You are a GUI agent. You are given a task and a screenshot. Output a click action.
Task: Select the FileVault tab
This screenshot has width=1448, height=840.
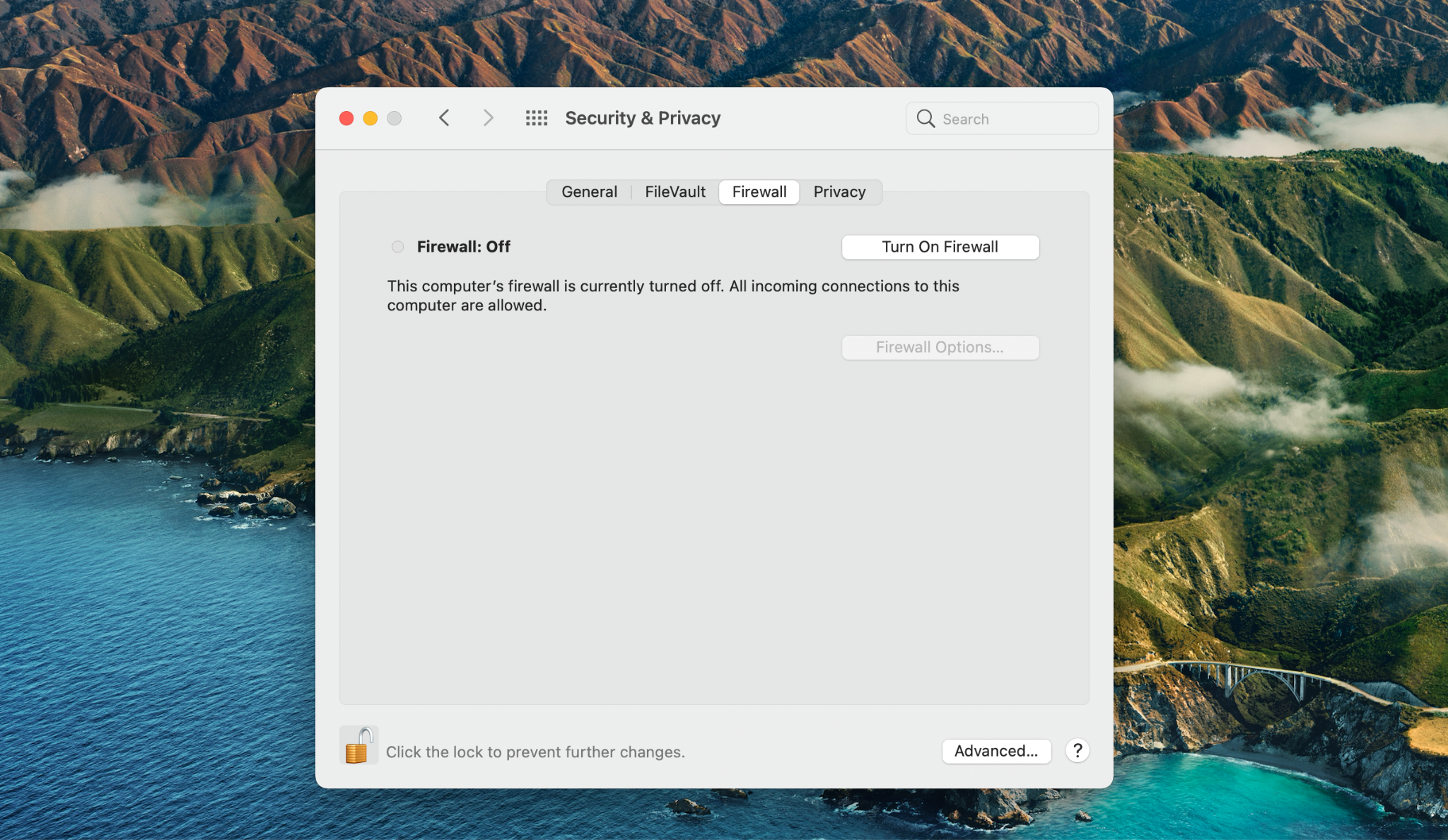coord(675,191)
